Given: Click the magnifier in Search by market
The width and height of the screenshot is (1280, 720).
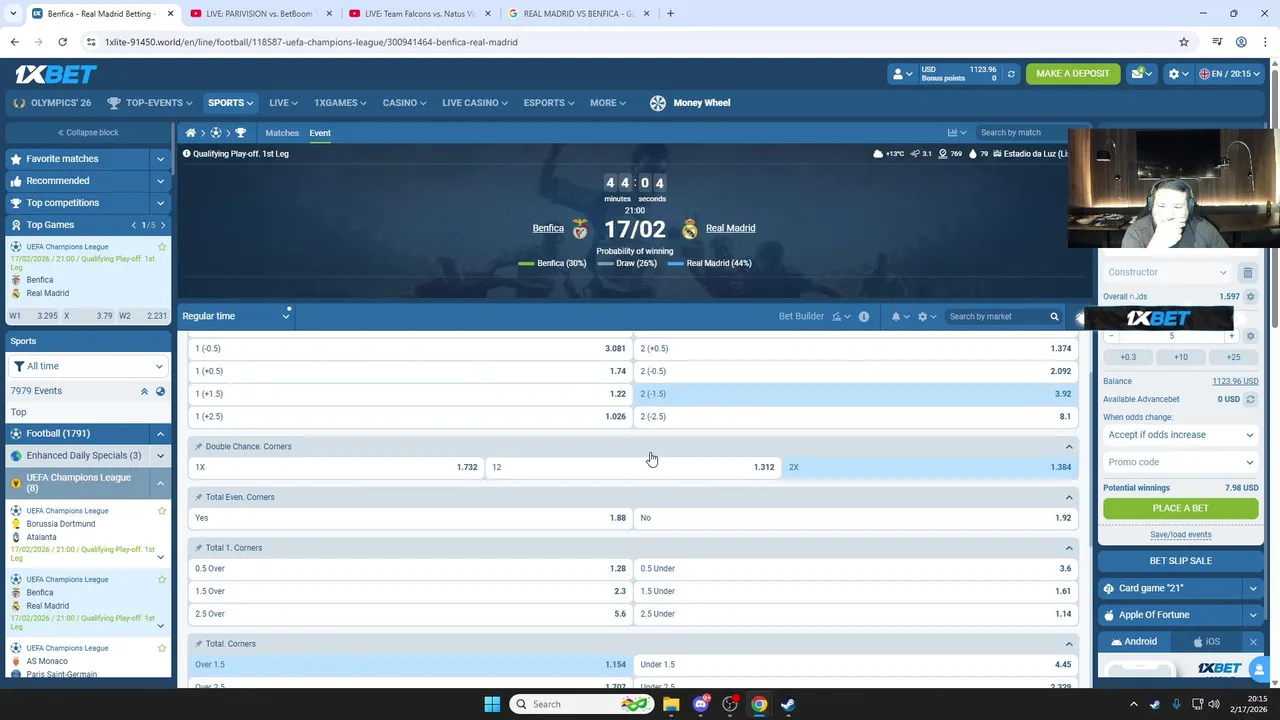Looking at the screenshot, I should point(1054,317).
